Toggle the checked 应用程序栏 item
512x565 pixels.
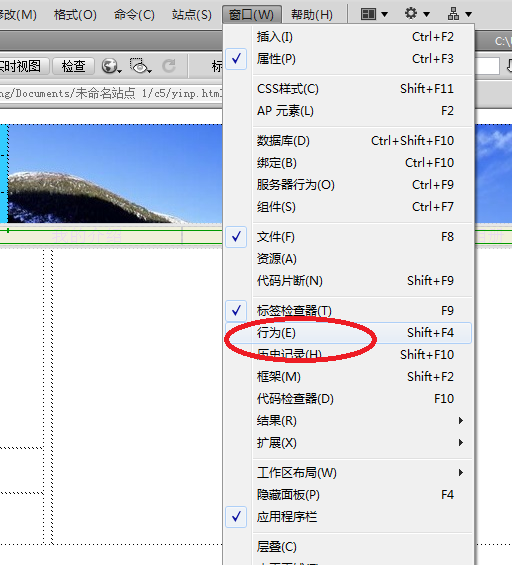click(x=348, y=517)
